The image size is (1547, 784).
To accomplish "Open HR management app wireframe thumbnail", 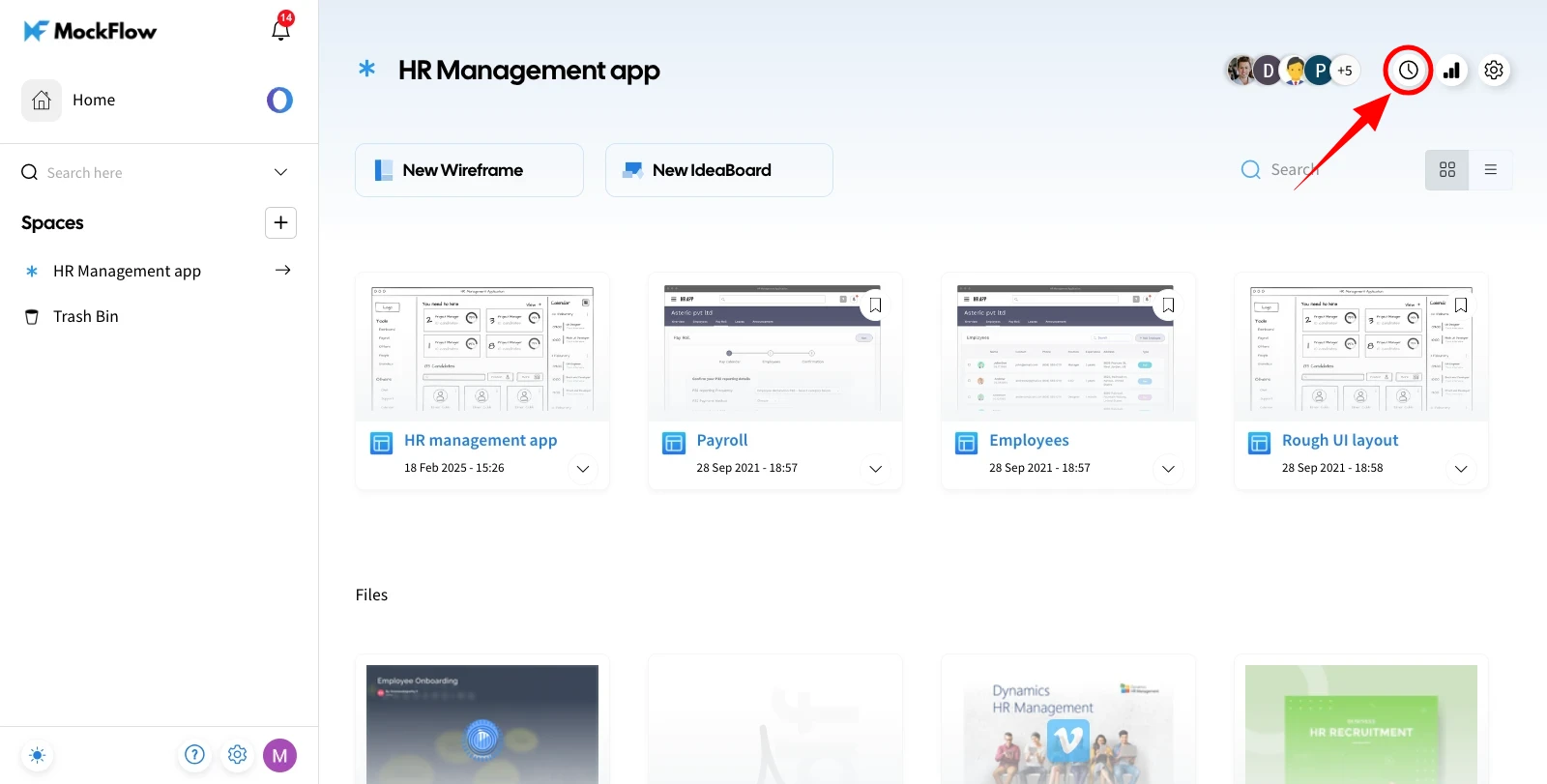I will [482, 347].
